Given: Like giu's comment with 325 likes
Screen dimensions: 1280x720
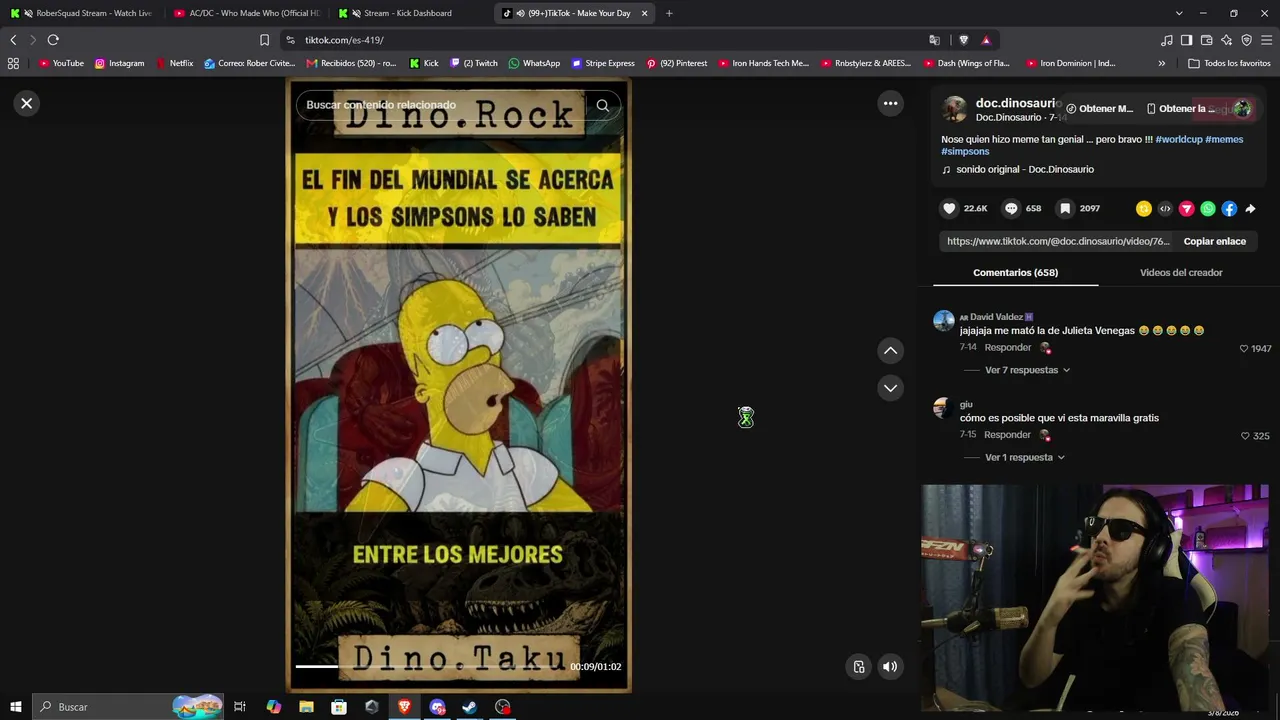Looking at the screenshot, I should coord(1245,436).
